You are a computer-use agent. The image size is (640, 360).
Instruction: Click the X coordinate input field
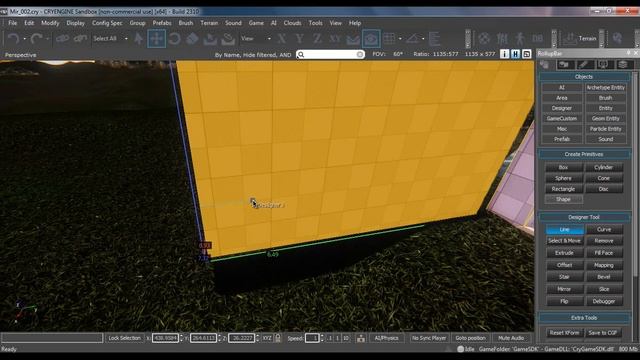[x=165, y=338]
